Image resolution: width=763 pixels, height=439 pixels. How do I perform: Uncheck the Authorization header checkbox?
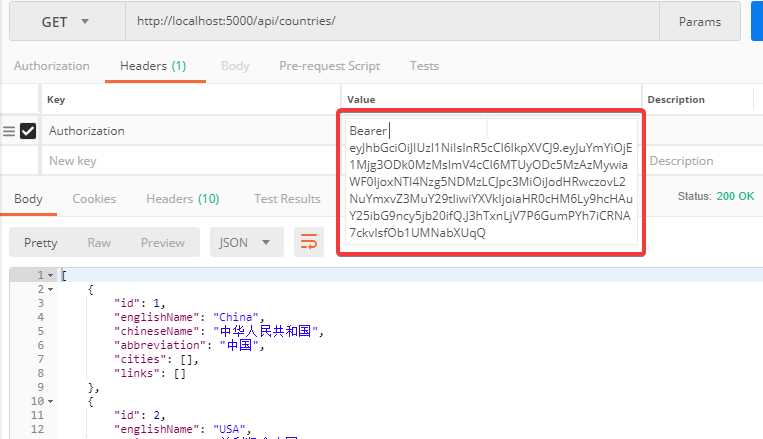point(28,131)
